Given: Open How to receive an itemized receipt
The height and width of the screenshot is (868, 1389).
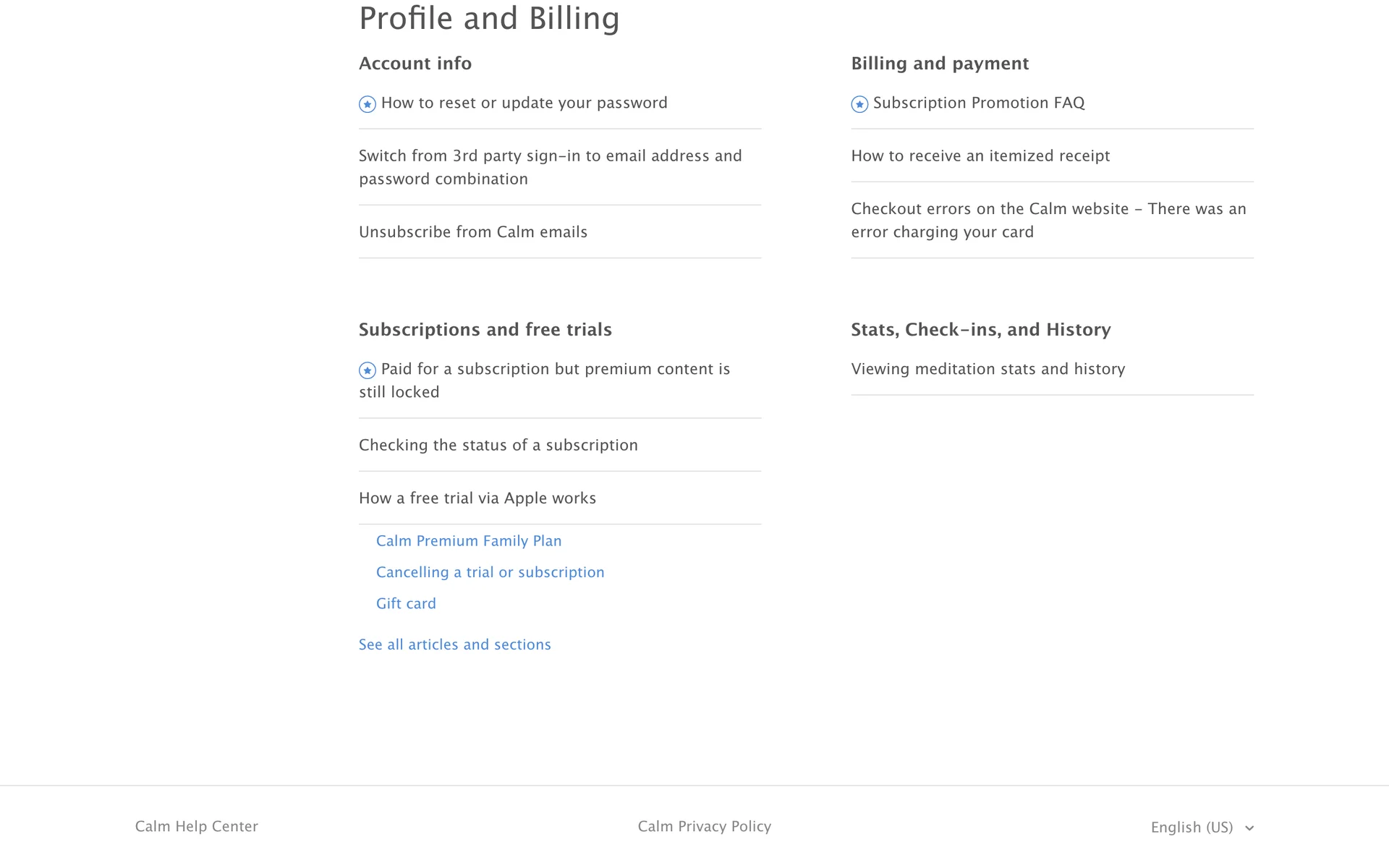Looking at the screenshot, I should (x=980, y=156).
